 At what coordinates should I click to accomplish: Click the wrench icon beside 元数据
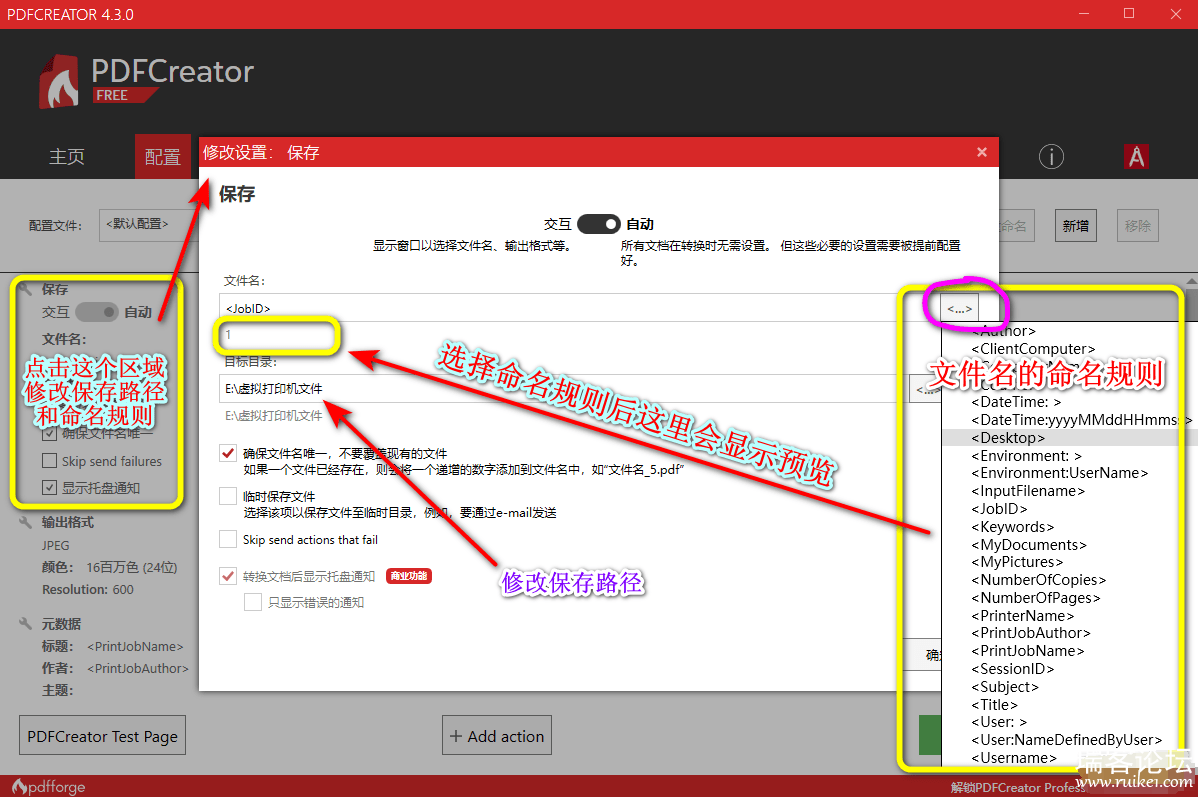click(26, 624)
